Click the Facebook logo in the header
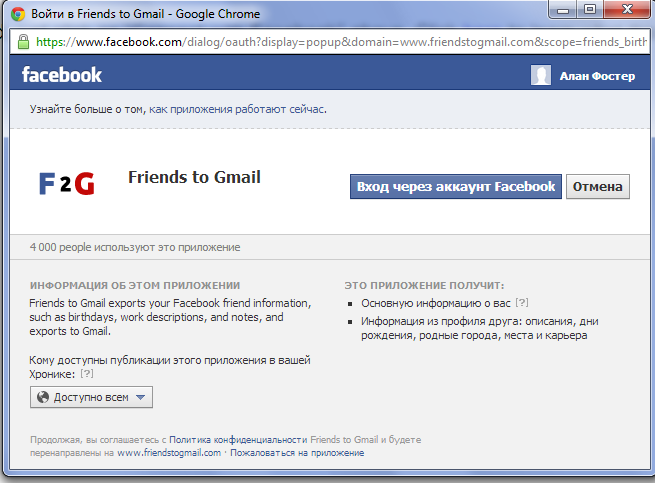The height and width of the screenshot is (483, 655). point(62,75)
